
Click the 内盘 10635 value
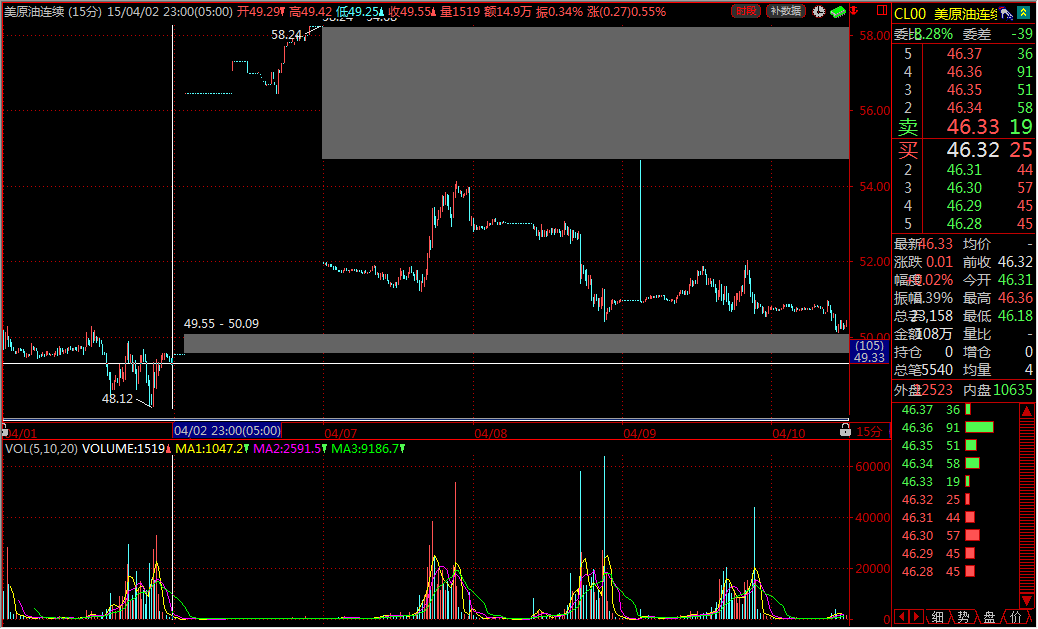point(1013,390)
